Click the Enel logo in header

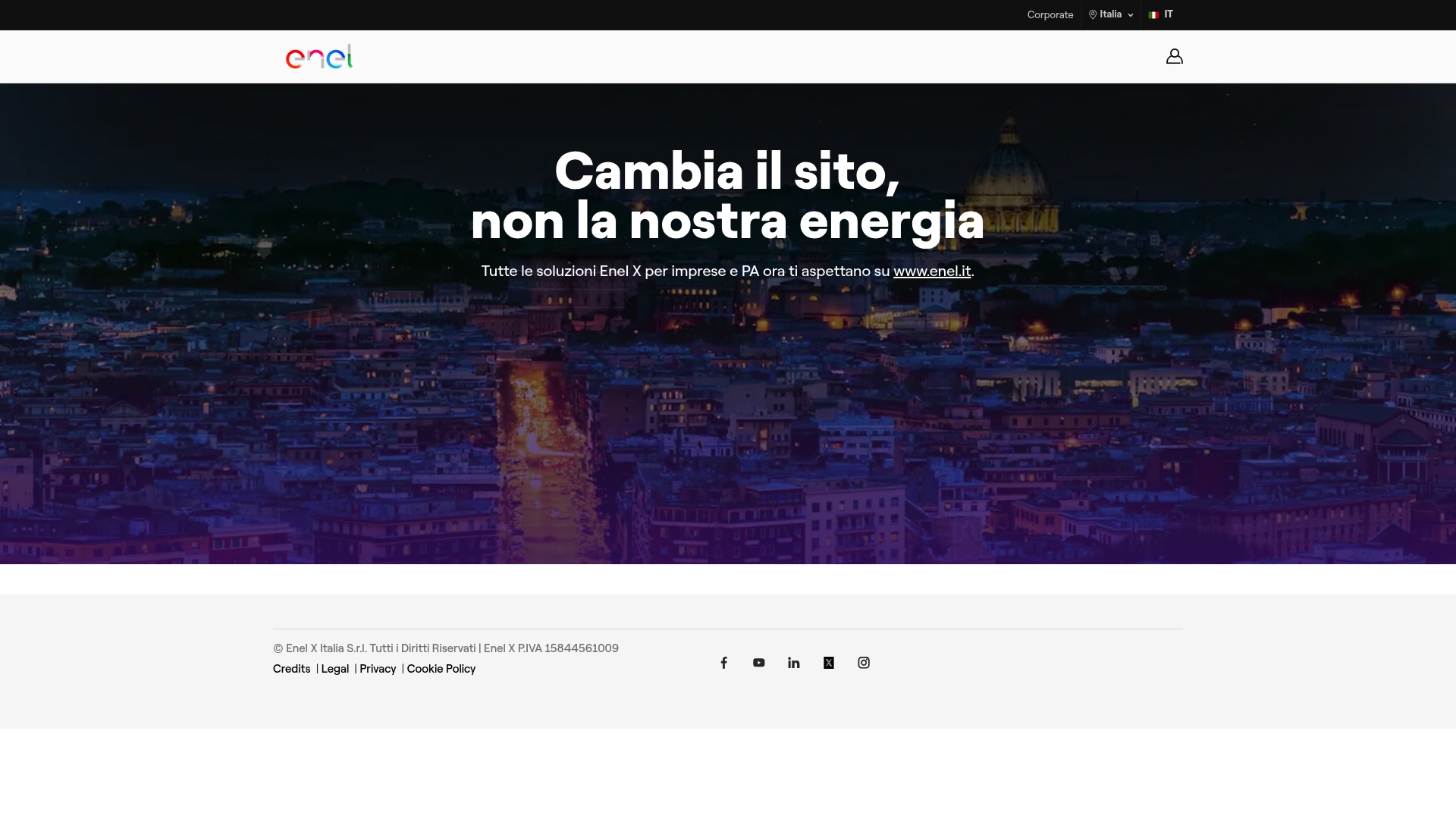click(319, 57)
